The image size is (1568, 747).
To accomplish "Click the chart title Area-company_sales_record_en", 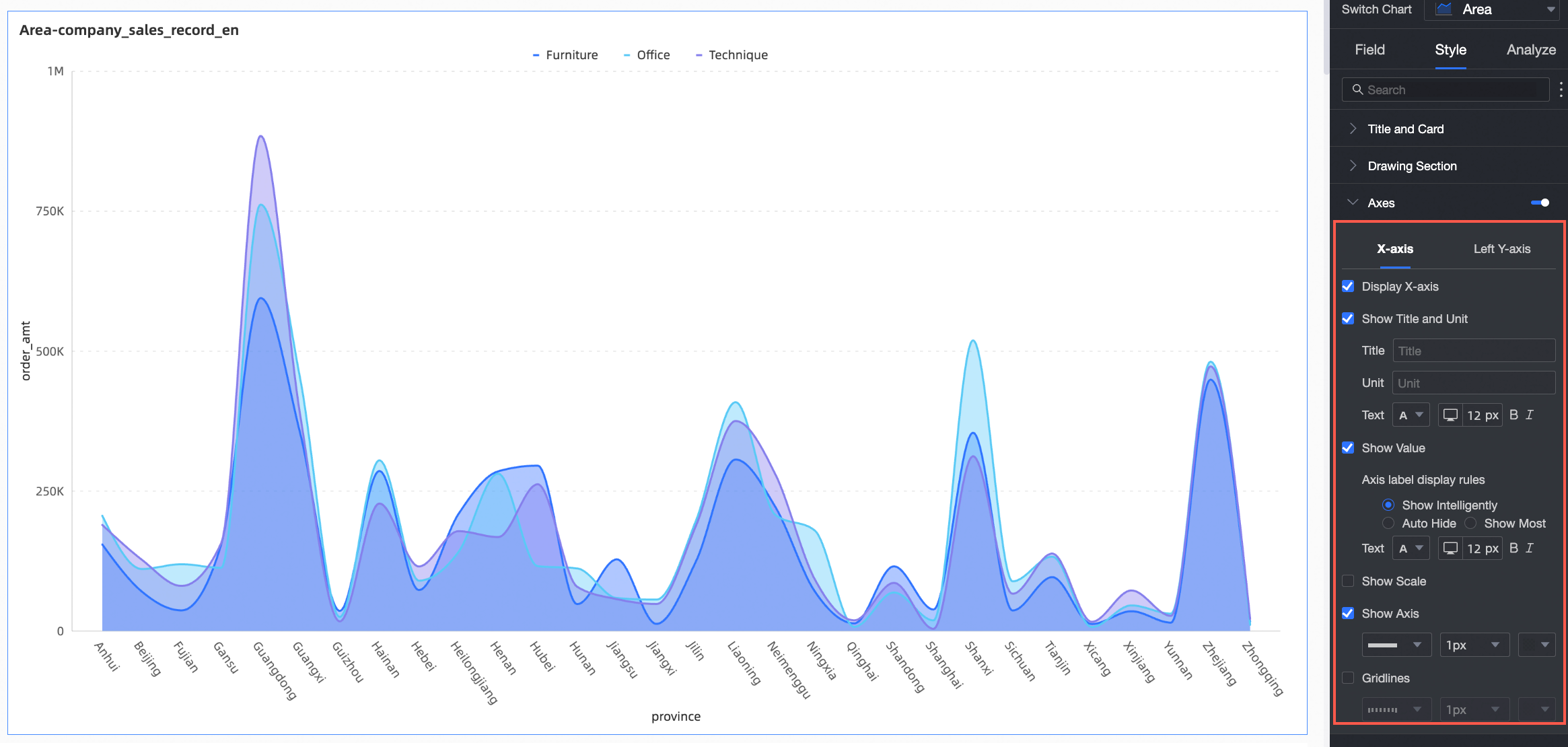I will point(129,30).
